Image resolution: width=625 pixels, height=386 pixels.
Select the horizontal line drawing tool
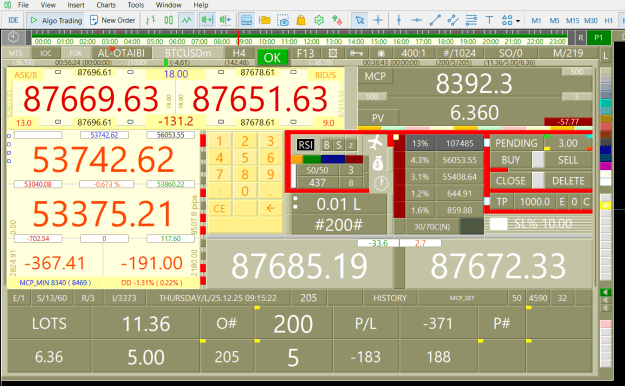(x=417, y=20)
